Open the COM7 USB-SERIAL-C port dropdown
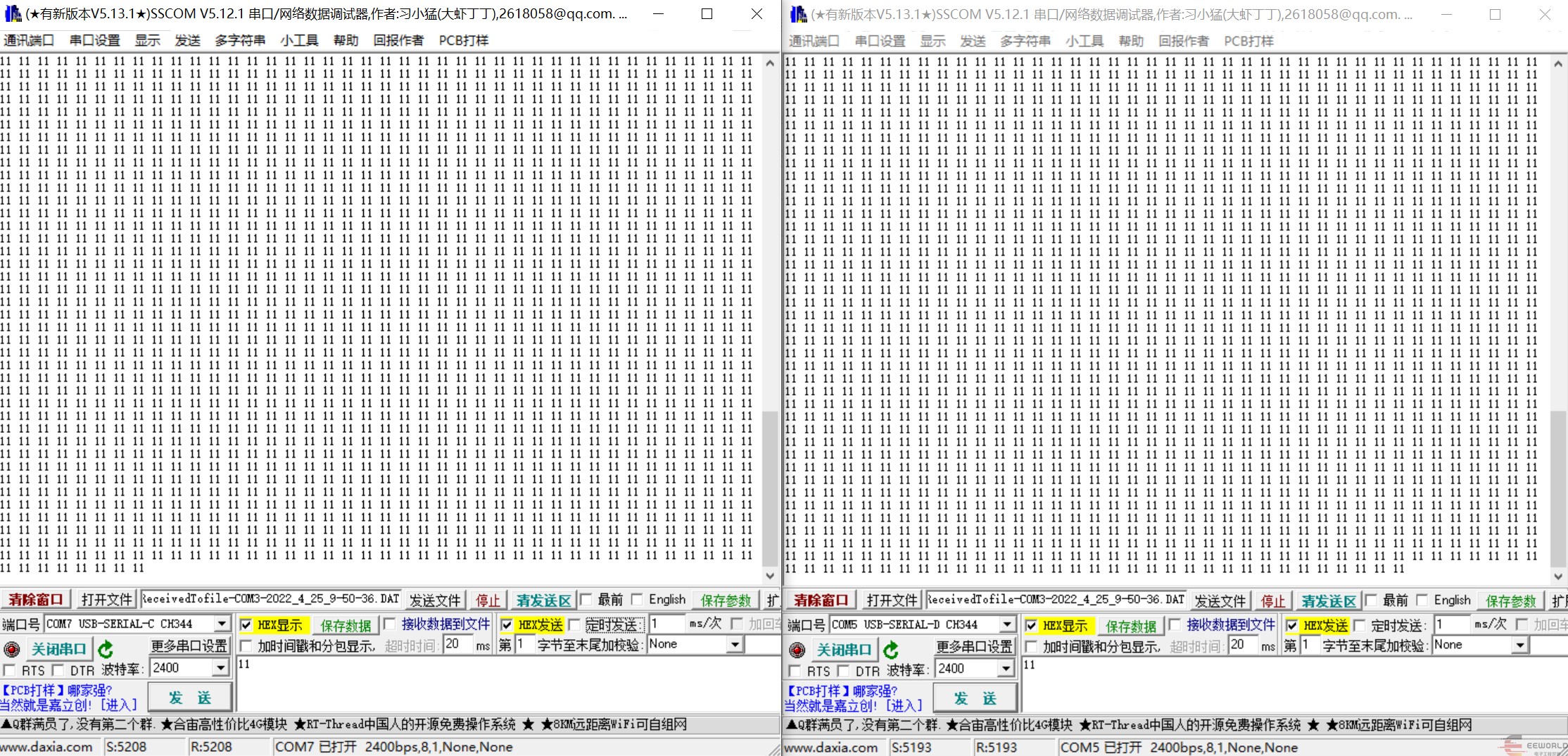 (222, 624)
